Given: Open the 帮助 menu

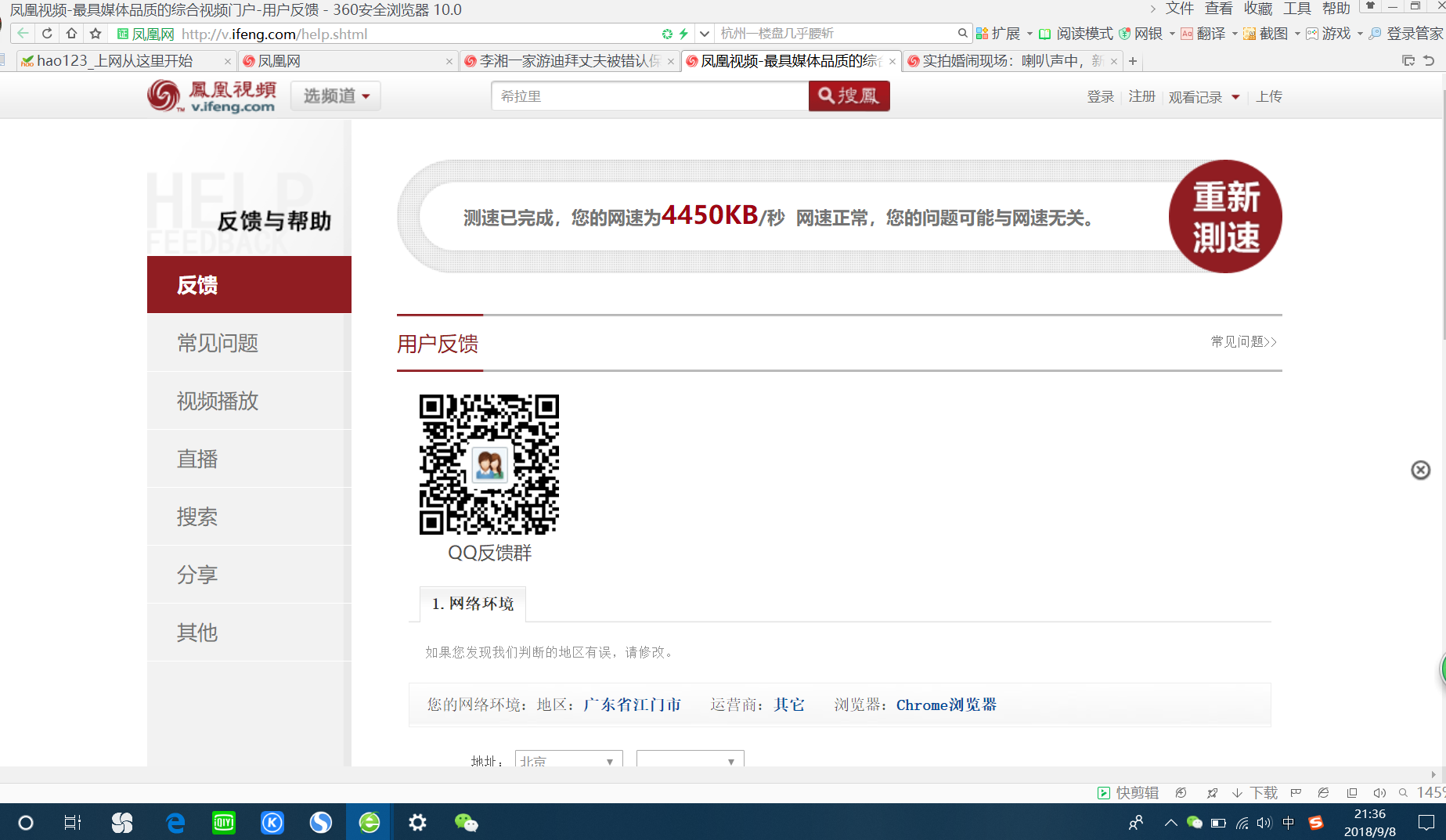Looking at the screenshot, I should coord(1336,9).
